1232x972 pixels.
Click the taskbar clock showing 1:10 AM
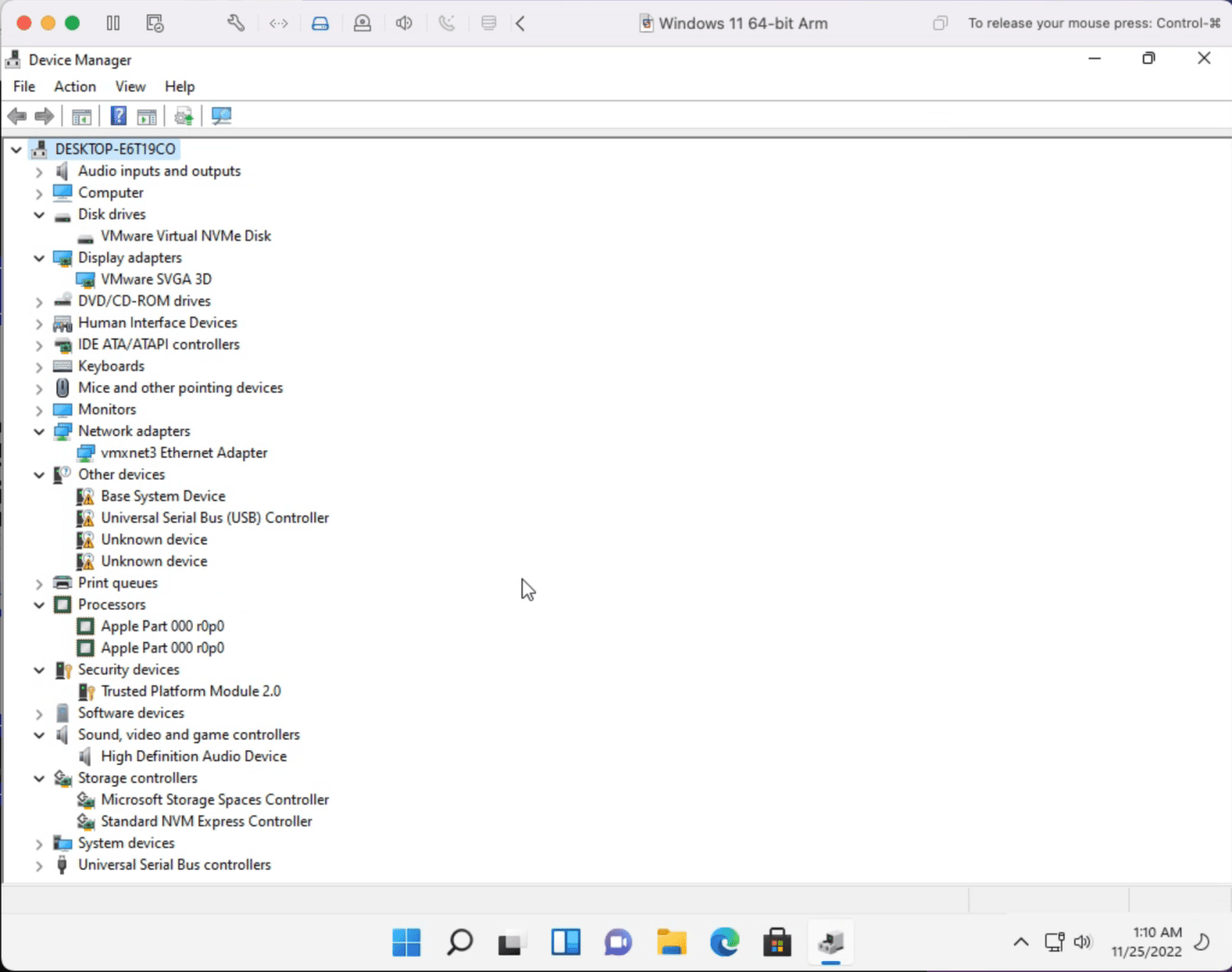click(1146, 942)
